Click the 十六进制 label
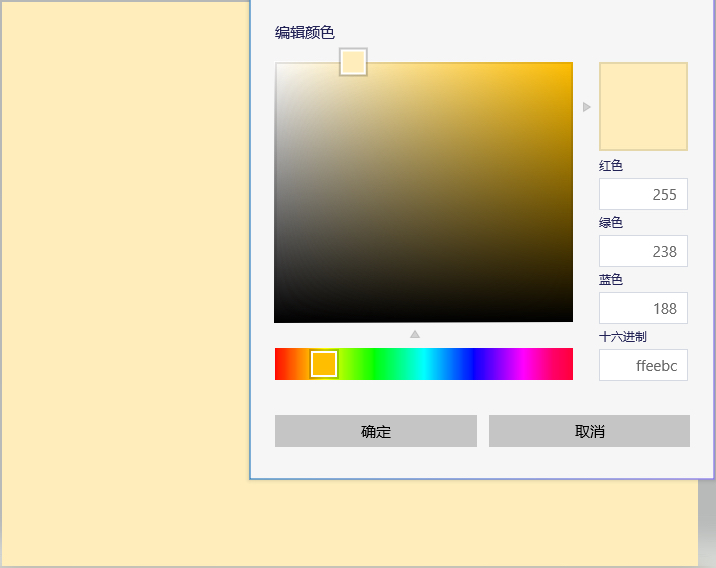716x568 pixels. tap(622, 337)
